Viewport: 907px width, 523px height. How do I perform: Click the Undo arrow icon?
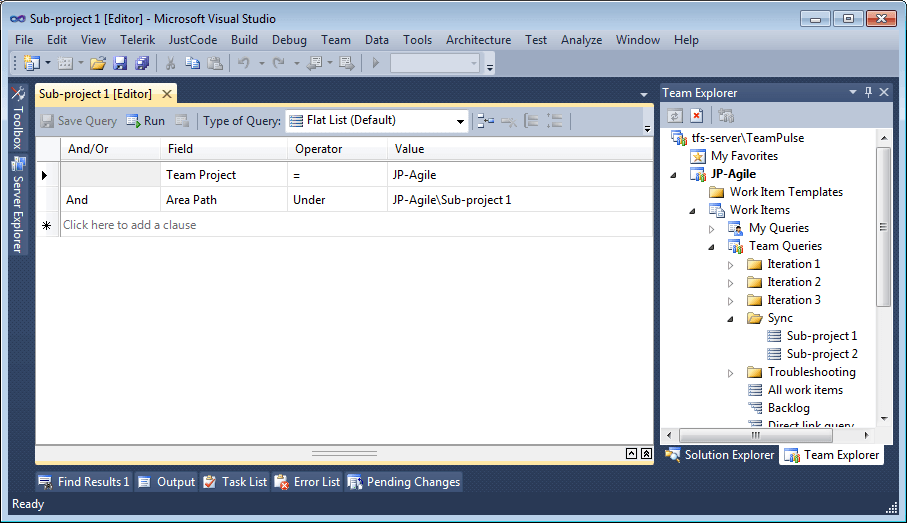pos(244,62)
